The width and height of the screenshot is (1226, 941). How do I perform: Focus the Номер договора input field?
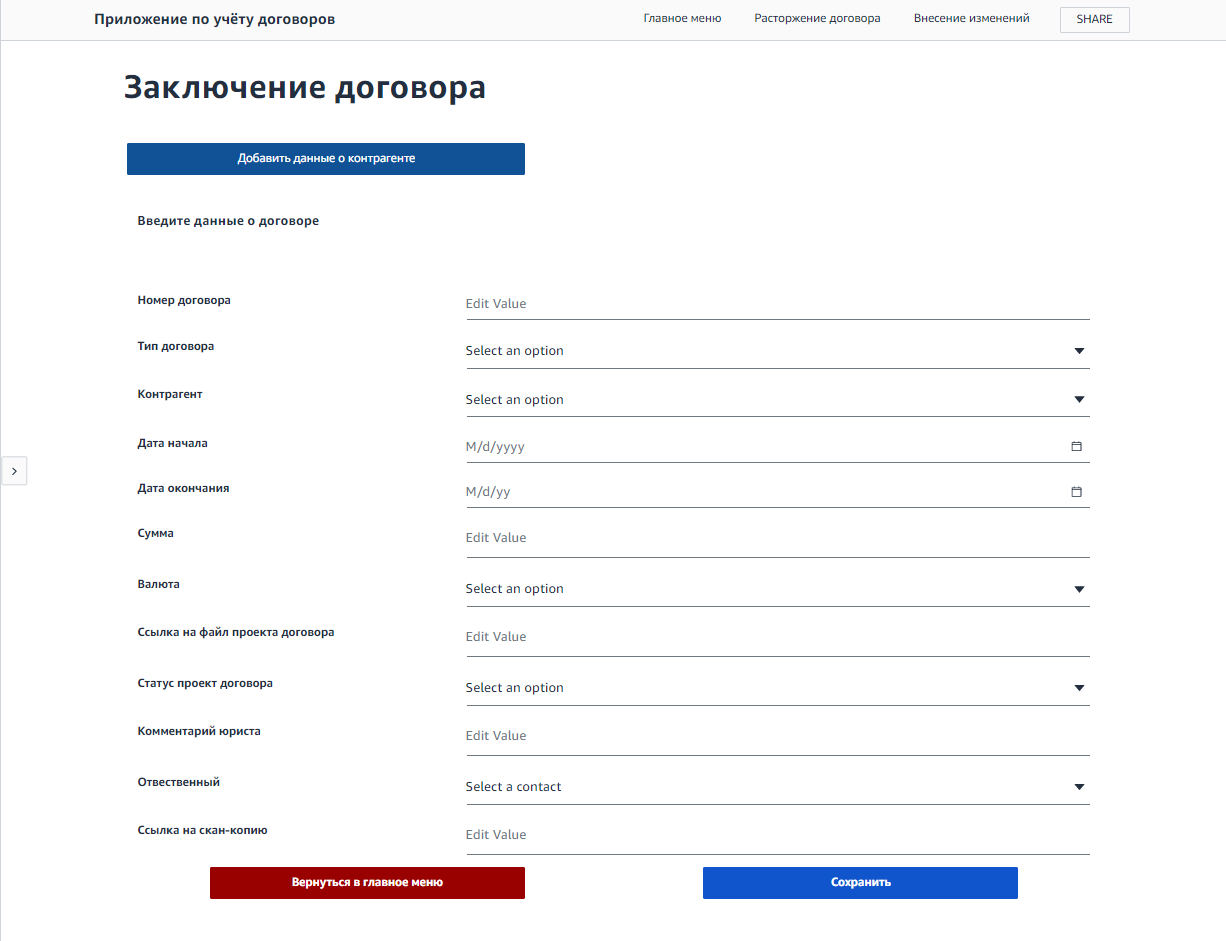click(x=778, y=304)
